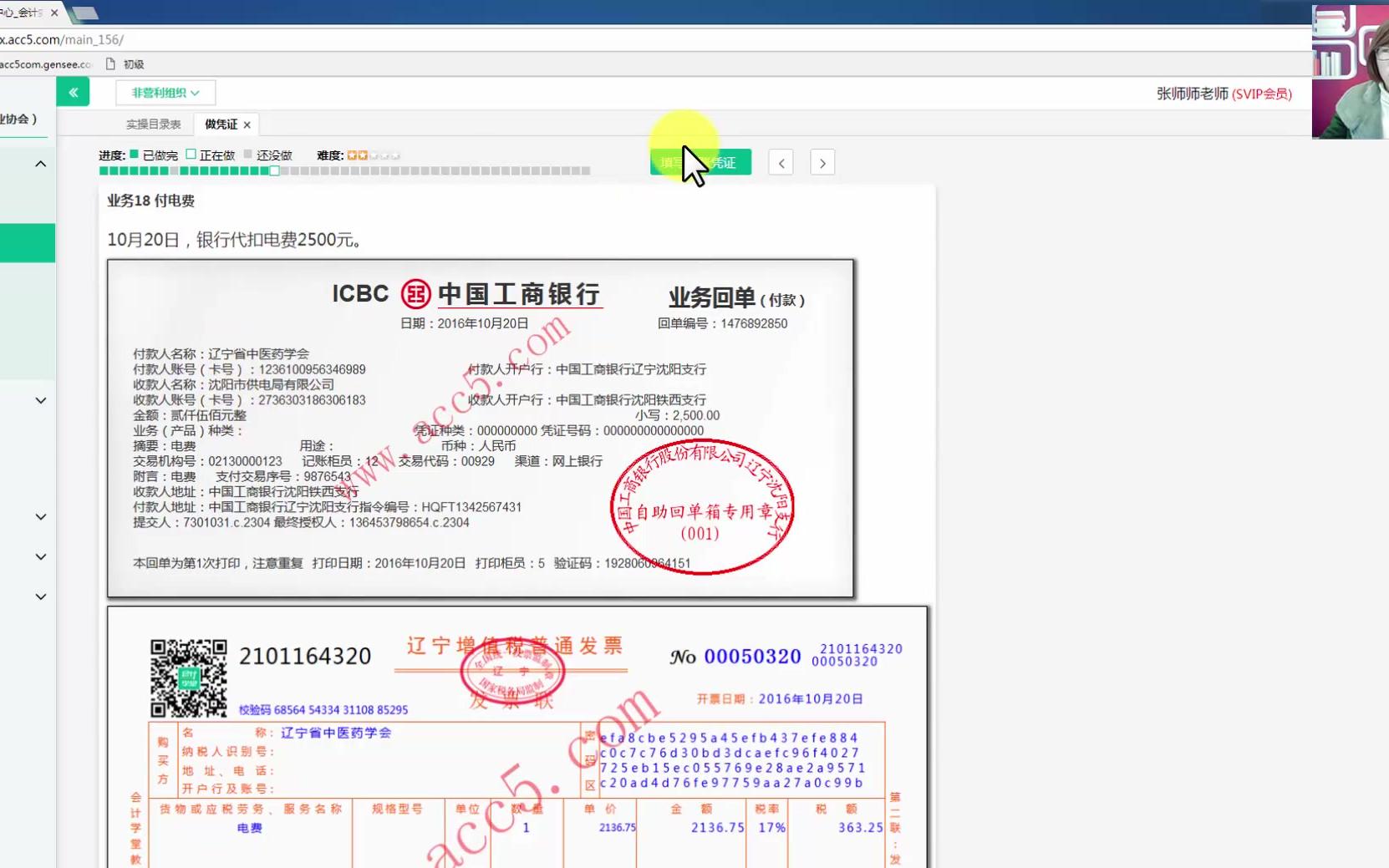The image size is (1389, 868).
Task: Close the 做凭证 tab via its X icon
Action: click(247, 124)
